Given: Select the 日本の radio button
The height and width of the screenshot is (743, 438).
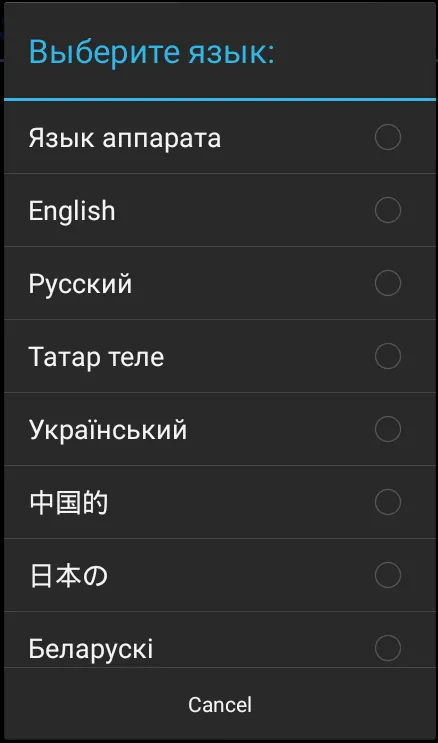Looking at the screenshot, I should click(x=388, y=575).
